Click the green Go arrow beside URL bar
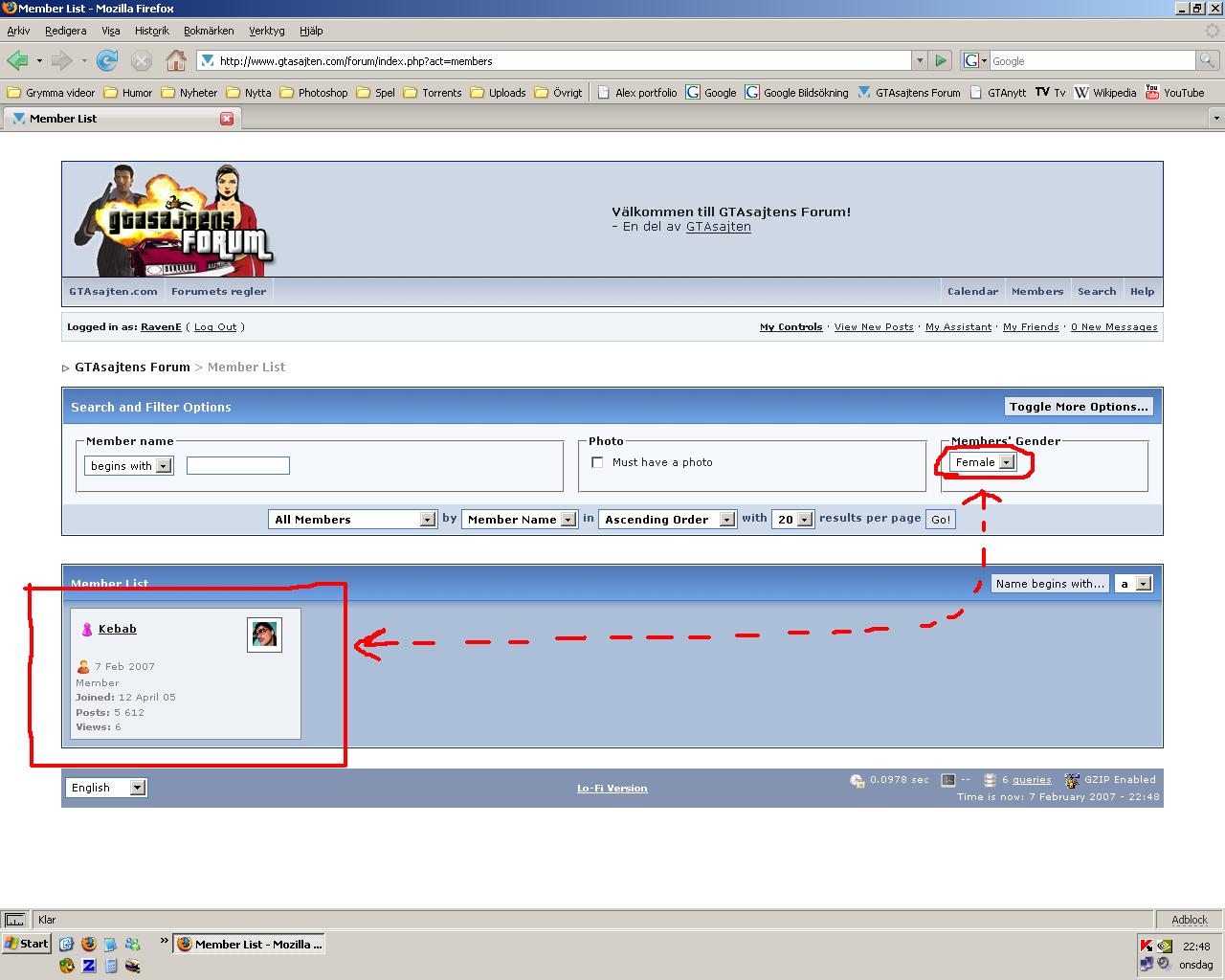 941,60
